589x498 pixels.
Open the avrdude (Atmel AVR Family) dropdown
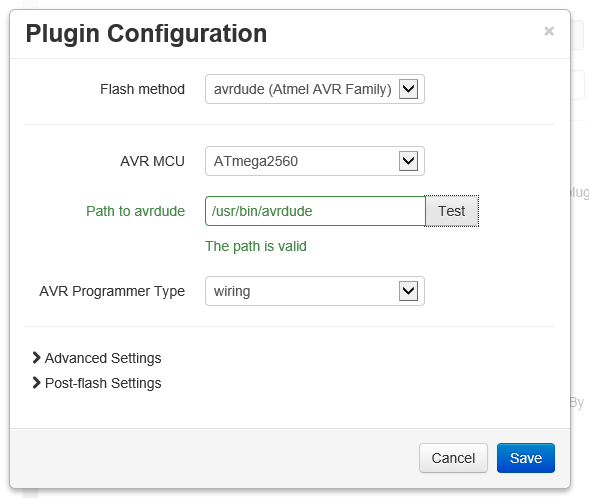pos(315,89)
